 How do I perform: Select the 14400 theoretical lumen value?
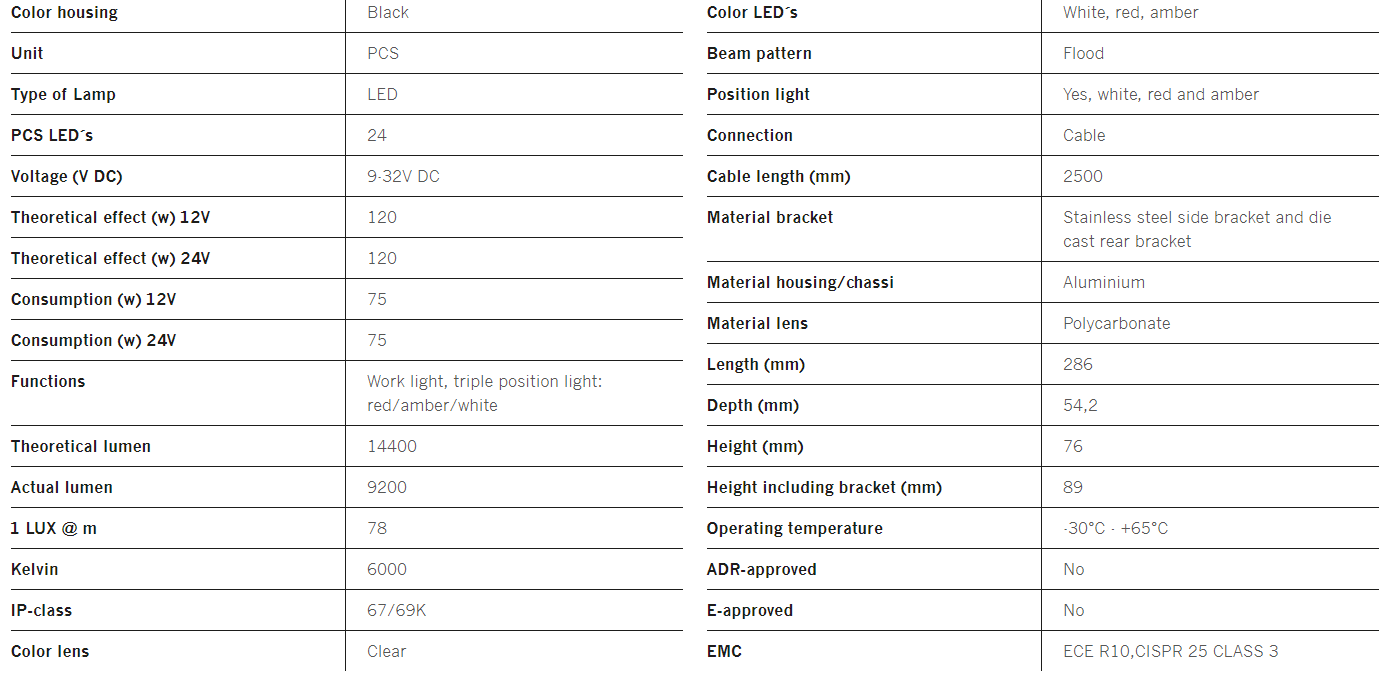click(x=392, y=446)
